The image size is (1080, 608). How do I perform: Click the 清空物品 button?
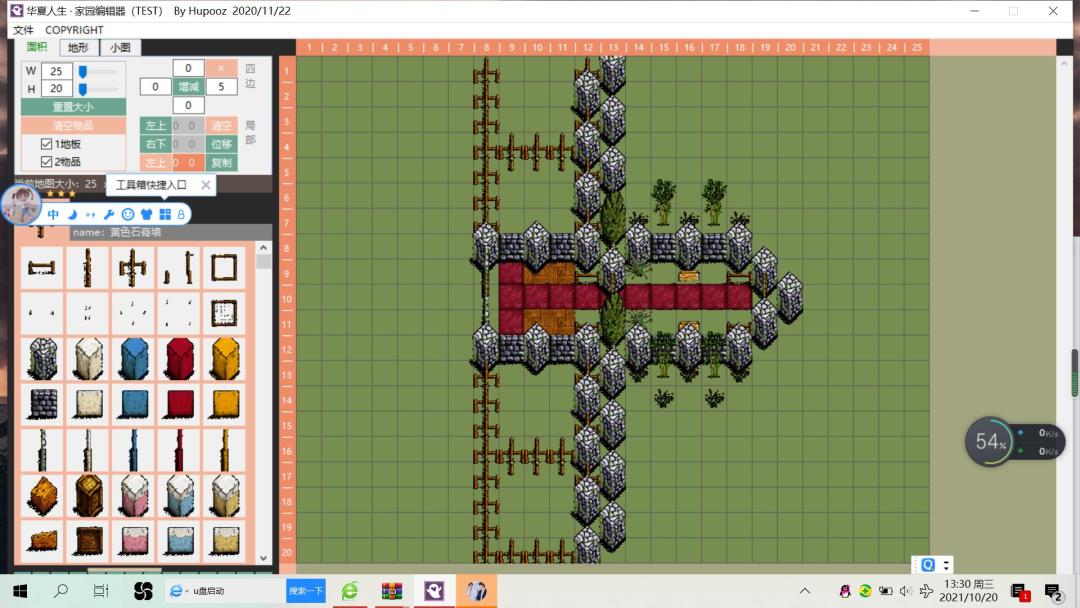point(73,125)
